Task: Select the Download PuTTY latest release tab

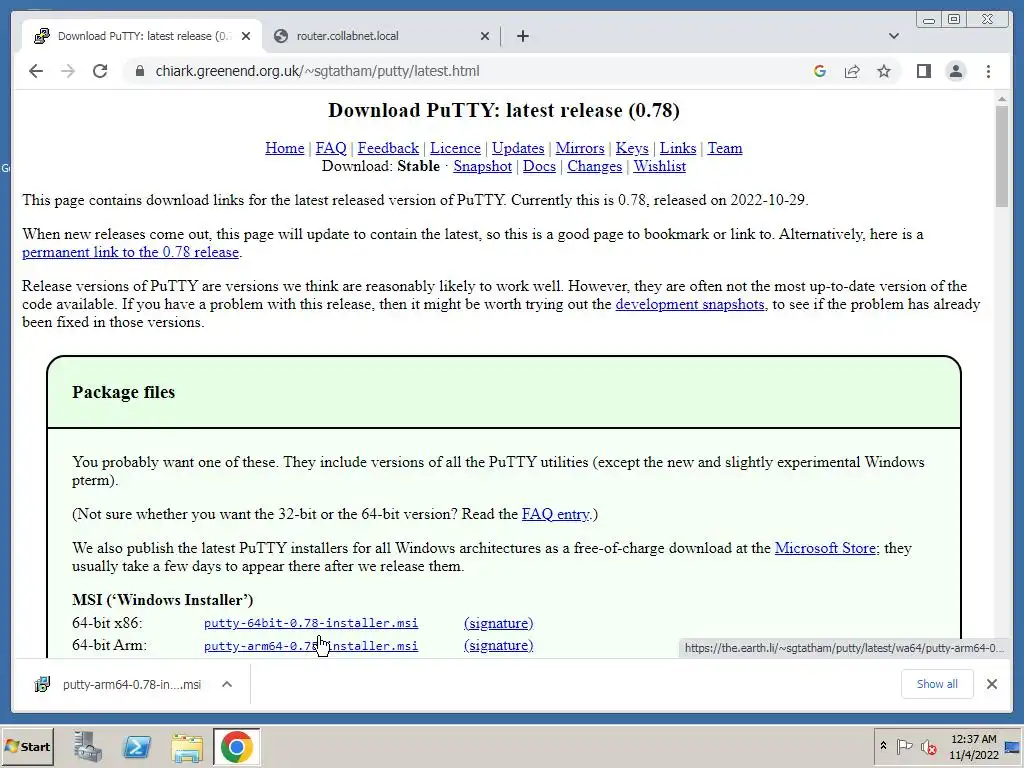Action: (x=142, y=36)
